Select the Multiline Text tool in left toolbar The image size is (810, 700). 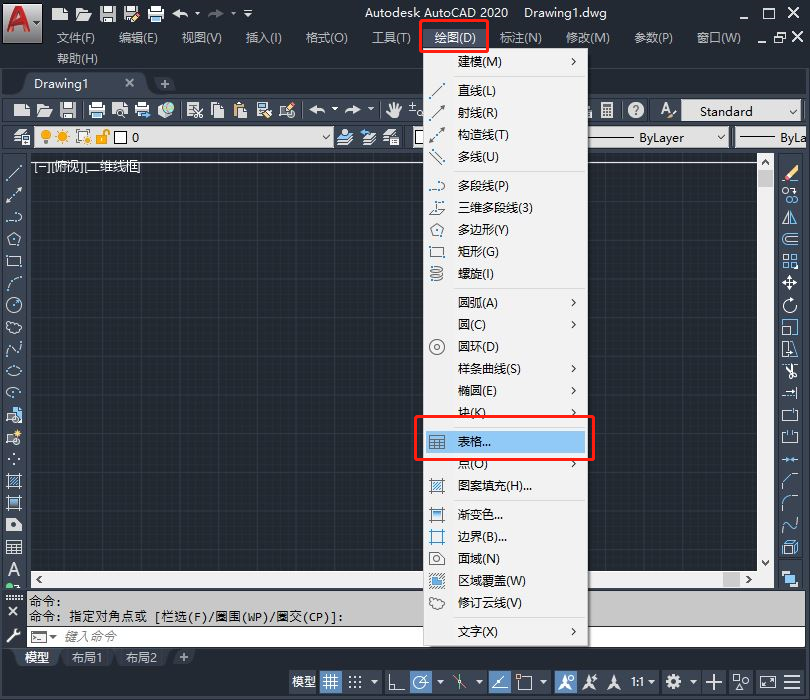click(13, 569)
